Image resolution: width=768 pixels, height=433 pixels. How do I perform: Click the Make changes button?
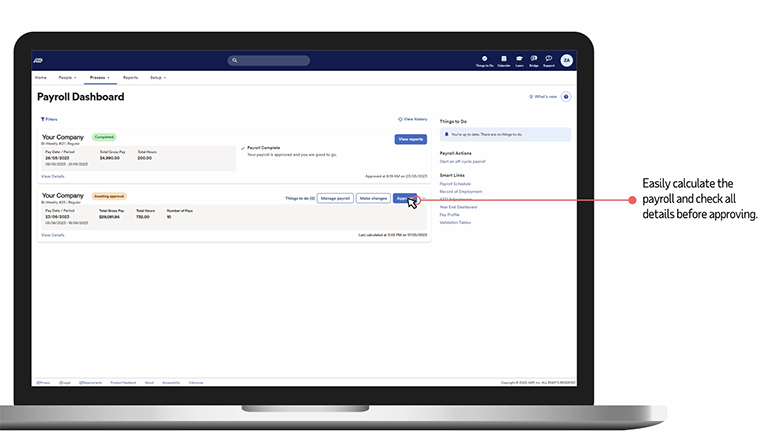point(373,198)
